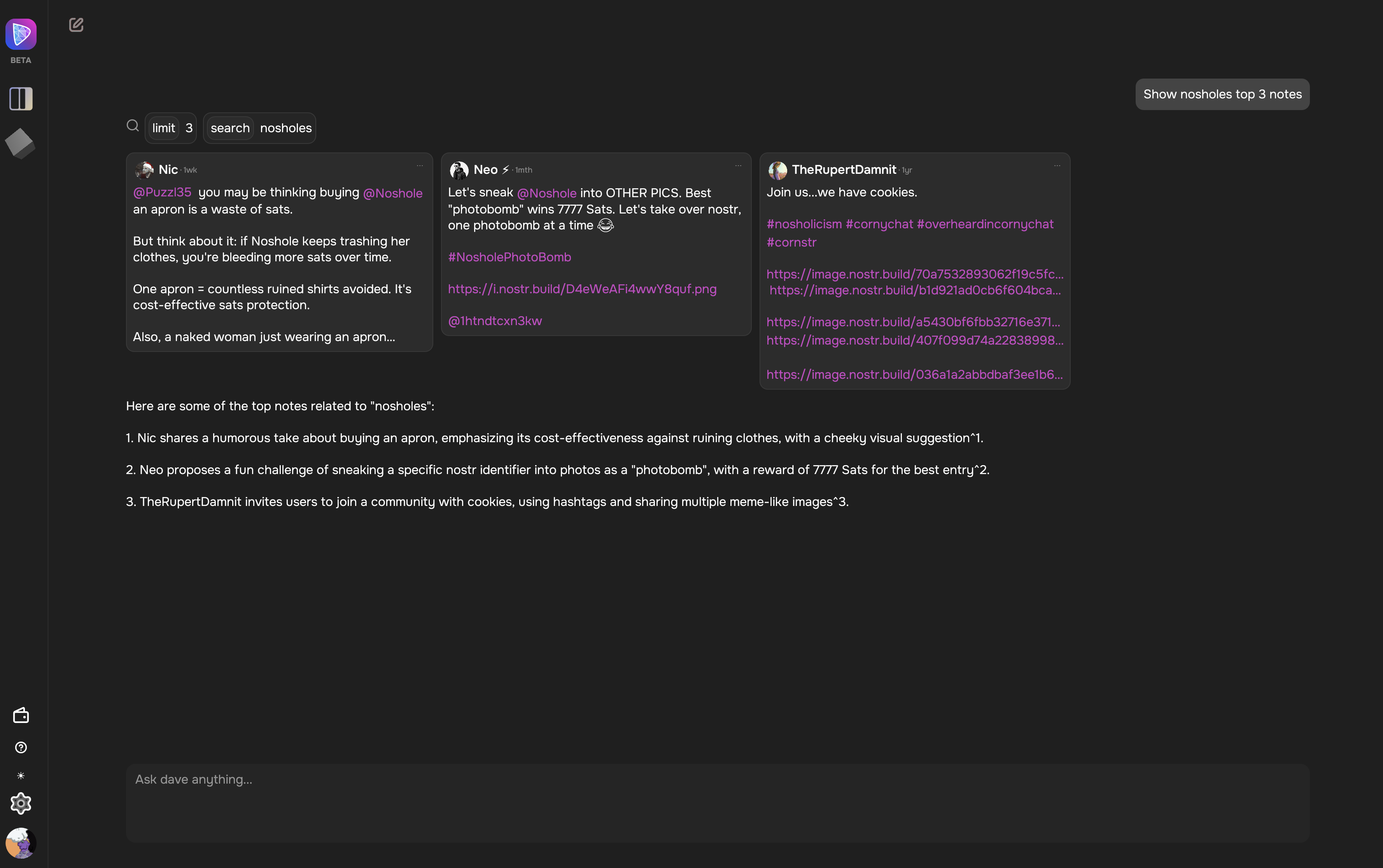Open @Puzzl35 mention in Nic's note
1383x868 pixels.
pos(162,192)
